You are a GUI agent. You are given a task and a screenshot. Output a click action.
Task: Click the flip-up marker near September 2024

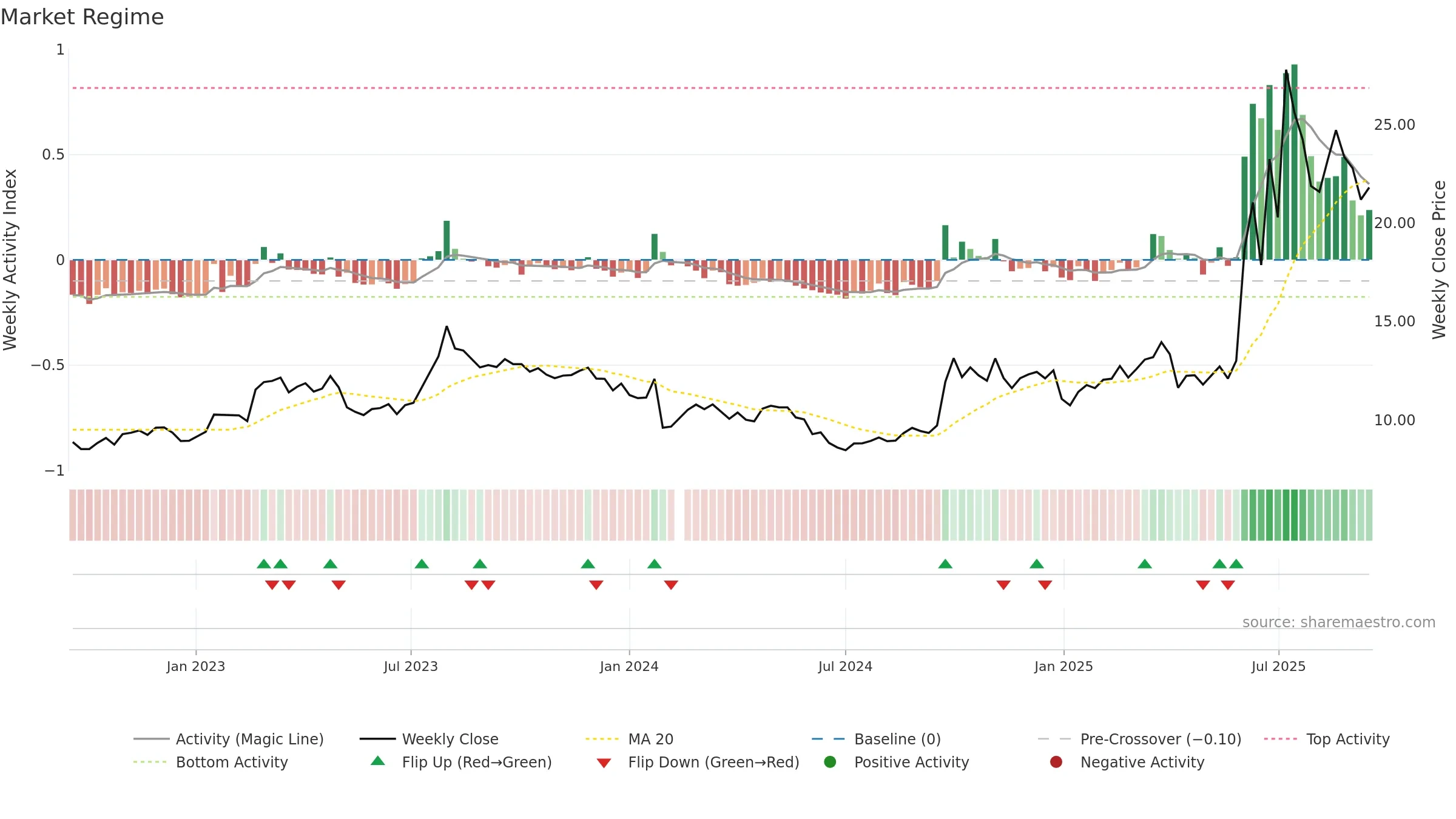pos(945,564)
